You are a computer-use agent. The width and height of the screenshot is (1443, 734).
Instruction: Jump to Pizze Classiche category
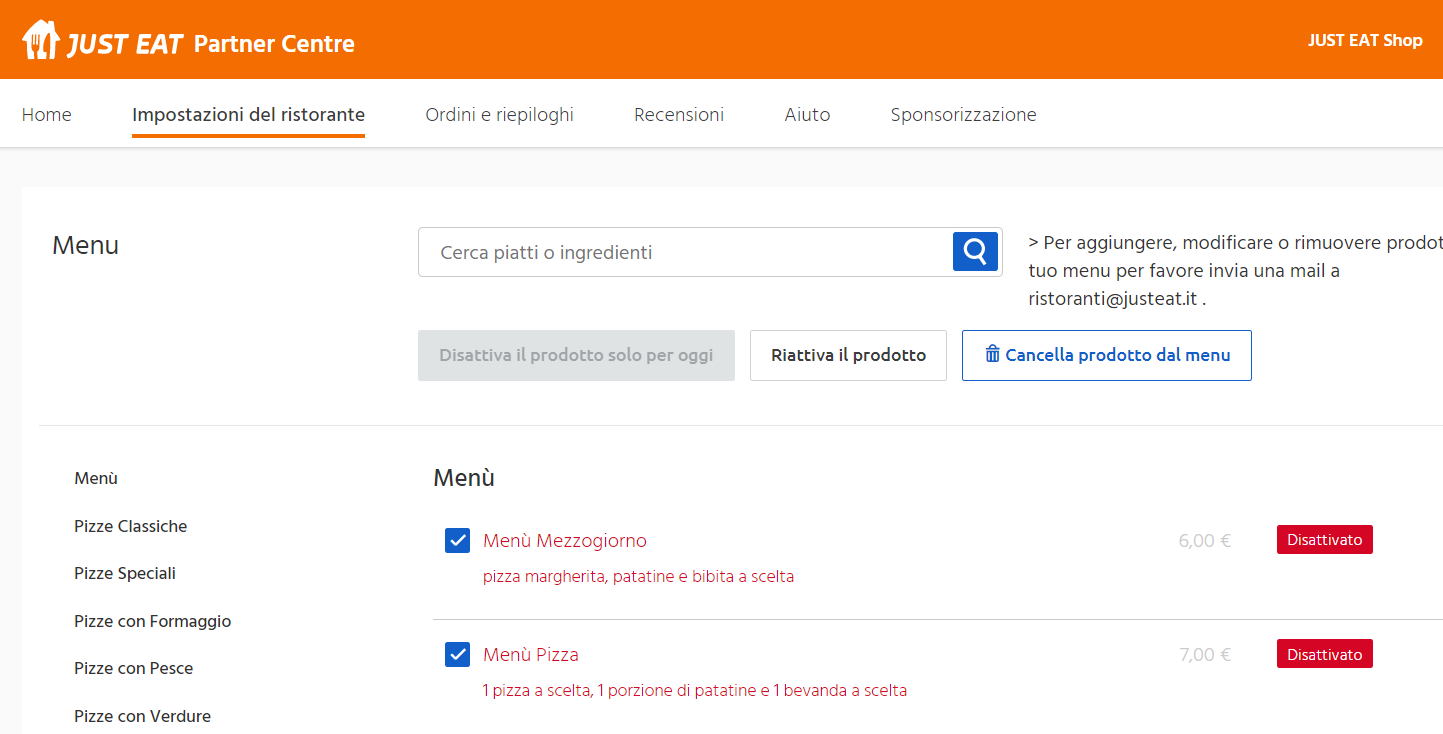130,526
